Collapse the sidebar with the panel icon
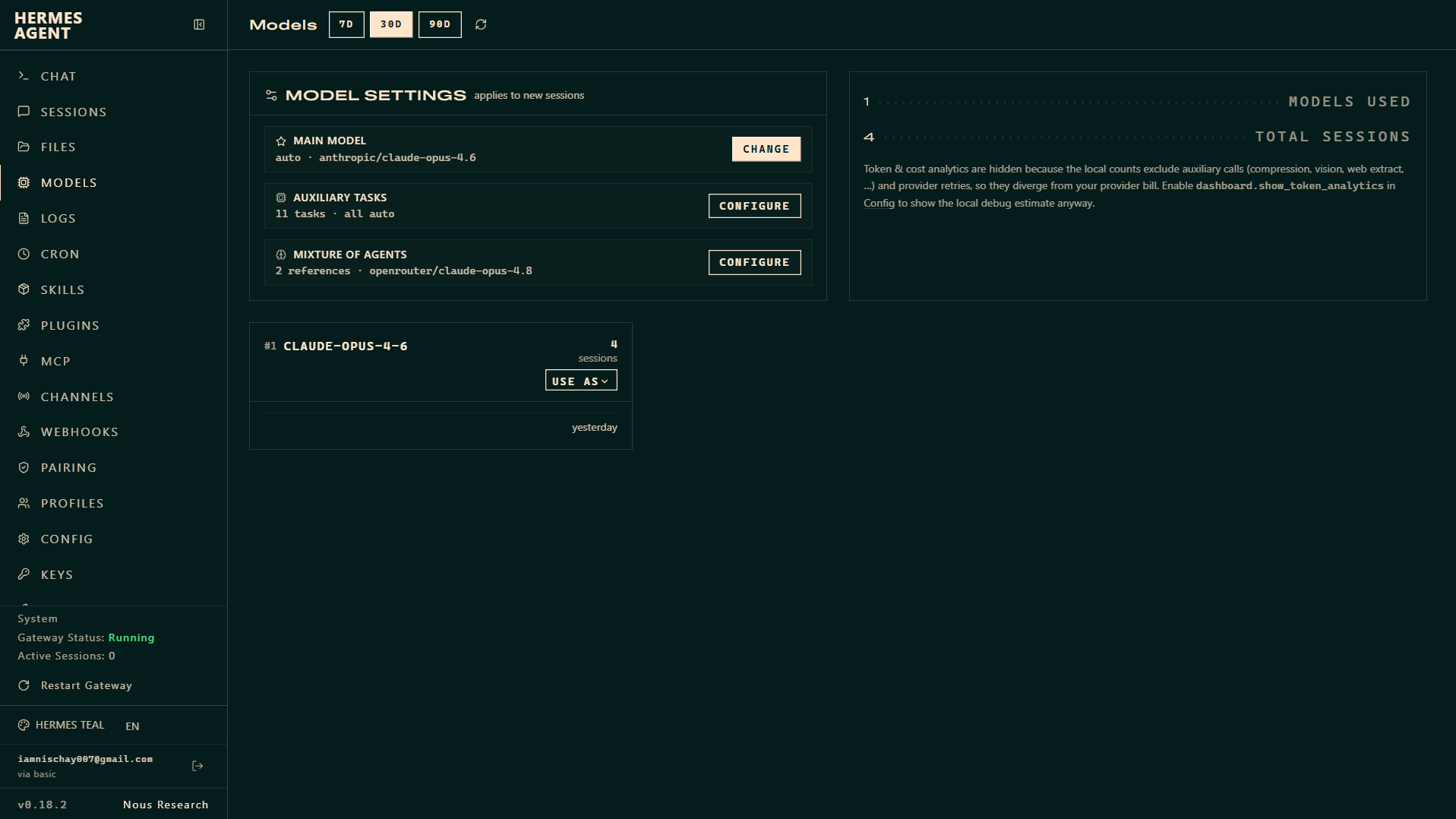The width and height of the screenshot is (1456, 819). point(199,25)
